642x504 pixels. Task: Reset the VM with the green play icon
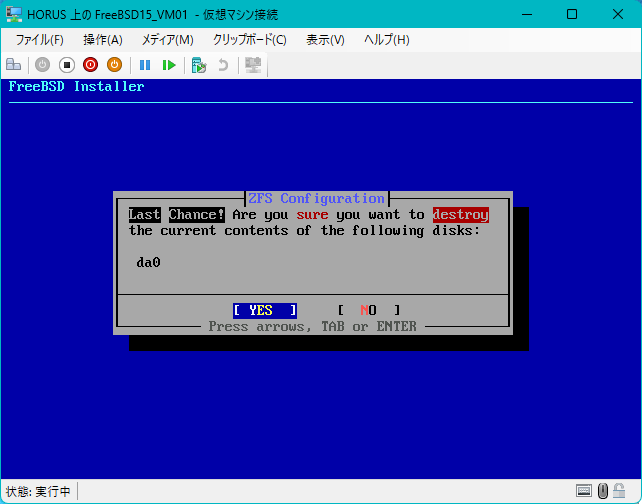click(169, 65)
